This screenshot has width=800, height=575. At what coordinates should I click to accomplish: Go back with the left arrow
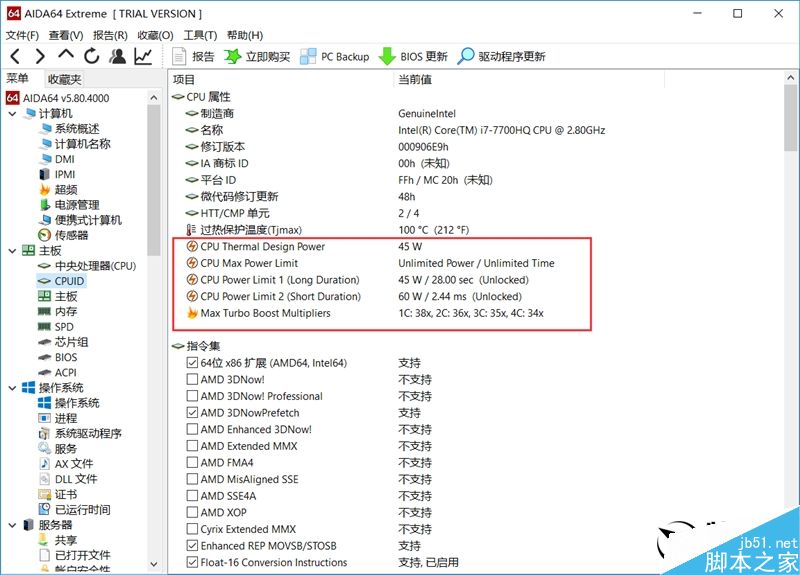point(15,56)
